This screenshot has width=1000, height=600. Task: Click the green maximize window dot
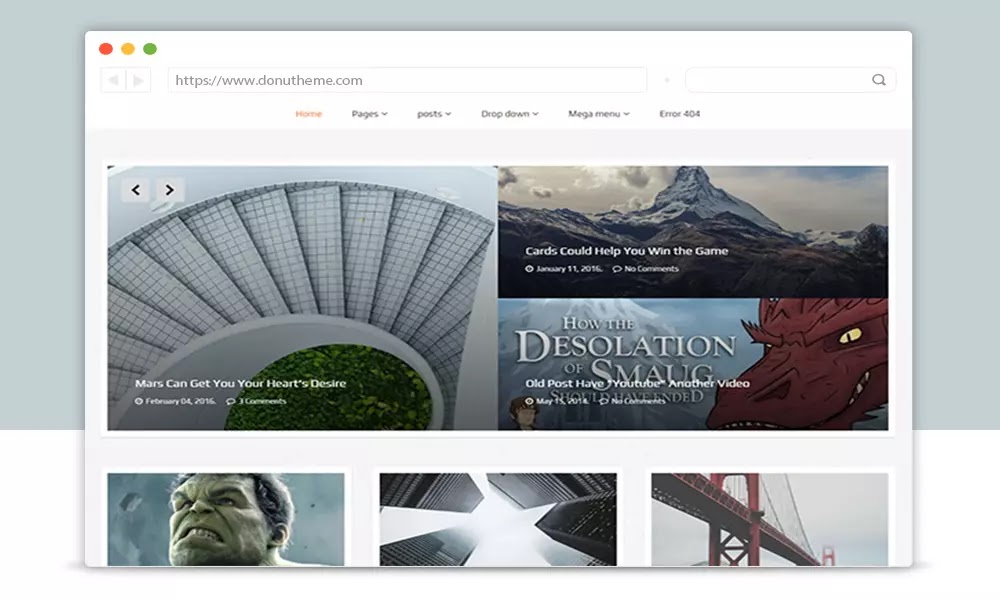coord(150,49)
